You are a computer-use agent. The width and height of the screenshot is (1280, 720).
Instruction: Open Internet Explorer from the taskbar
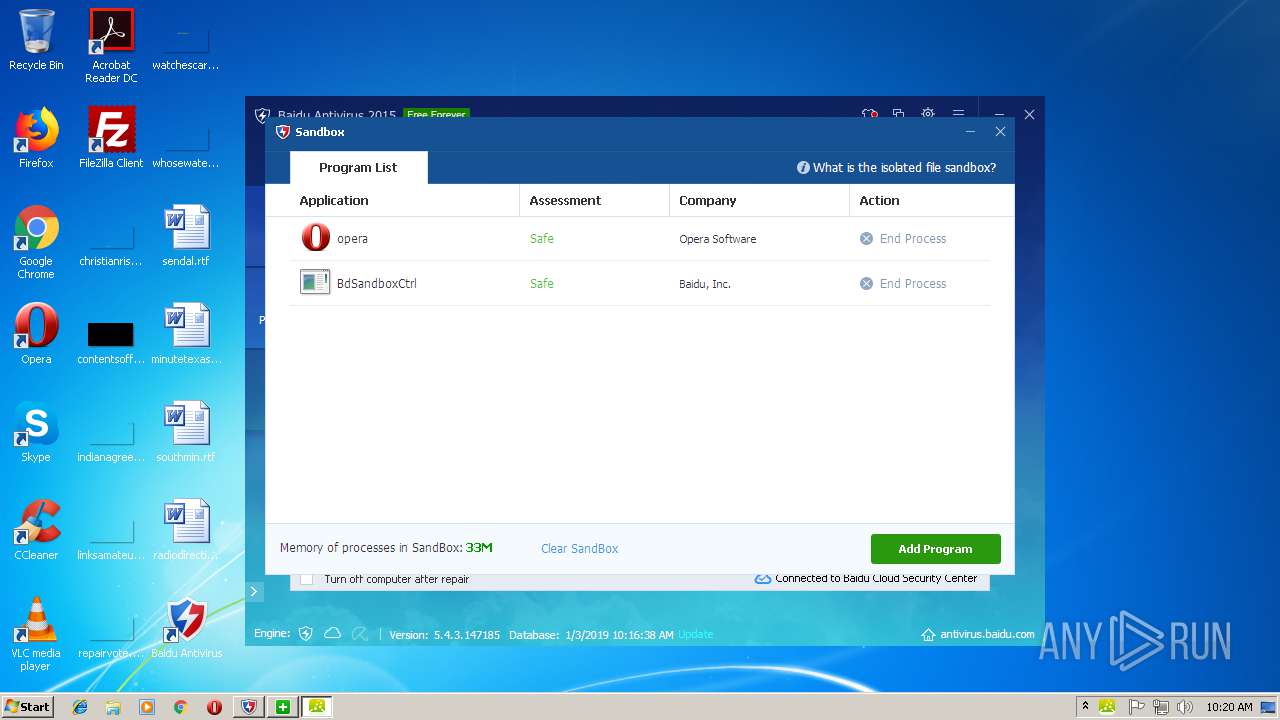(80, 707)
